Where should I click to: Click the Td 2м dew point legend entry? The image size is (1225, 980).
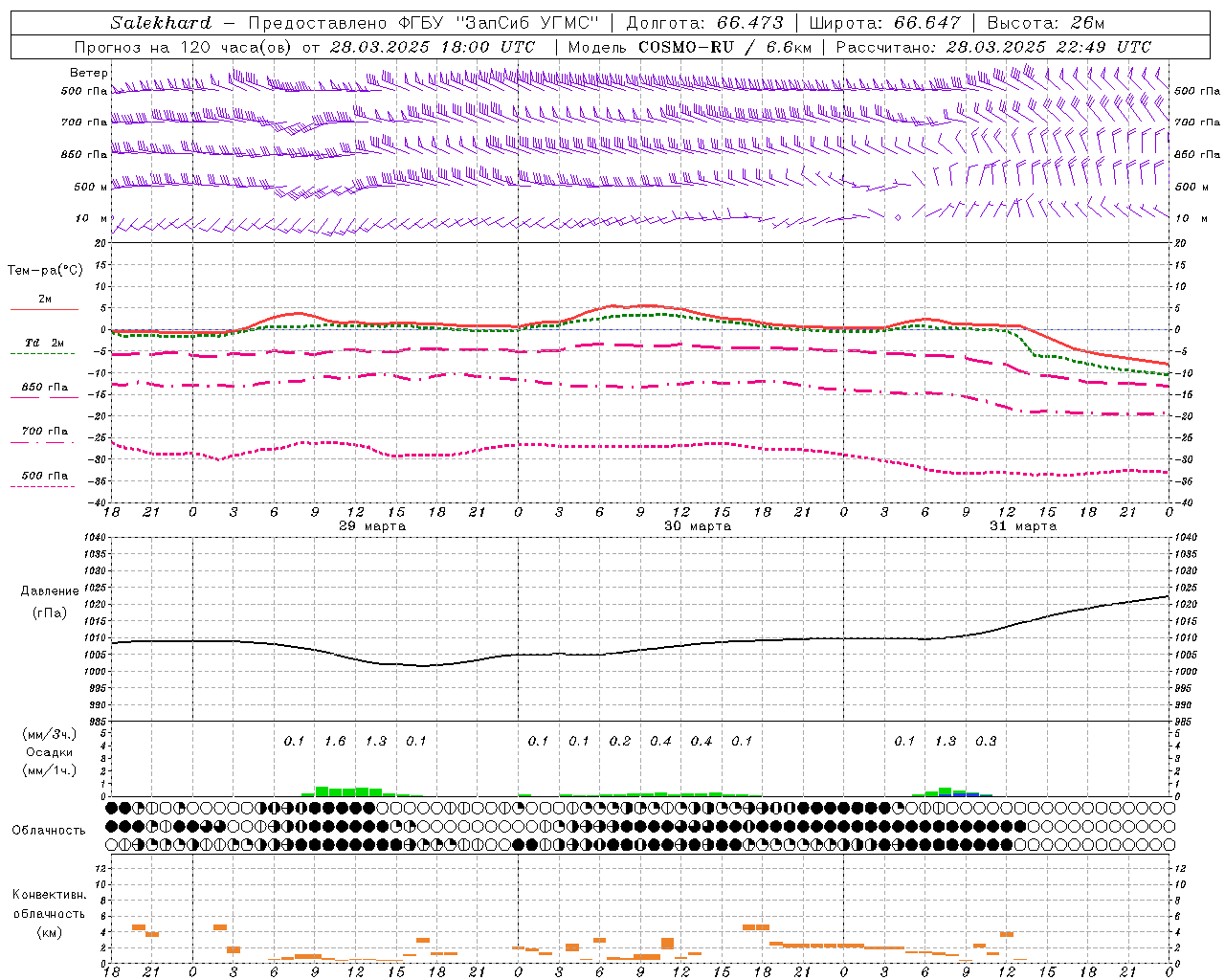coord(45,343)
